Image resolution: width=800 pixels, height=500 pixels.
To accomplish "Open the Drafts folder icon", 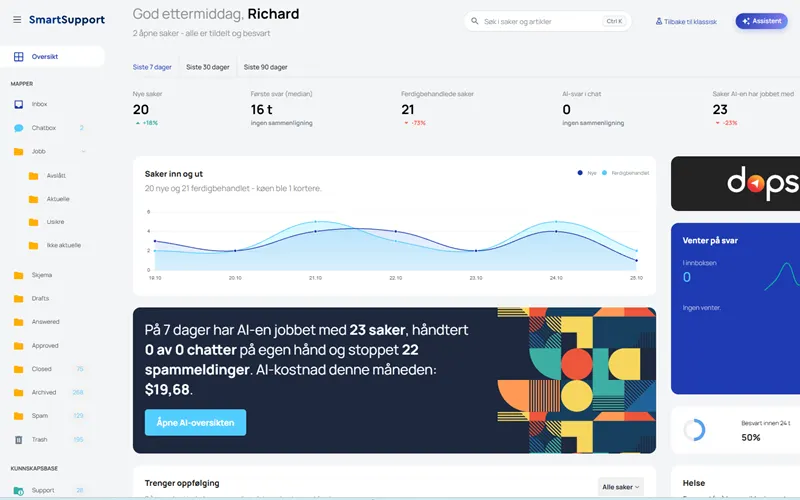I will point(18,299).
